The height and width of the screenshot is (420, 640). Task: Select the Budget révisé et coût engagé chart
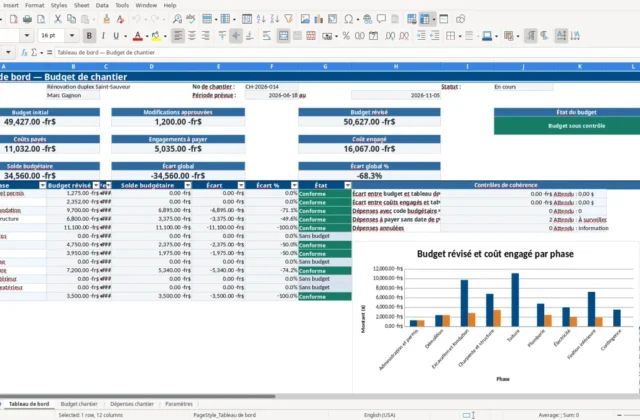tap(496, 316)
